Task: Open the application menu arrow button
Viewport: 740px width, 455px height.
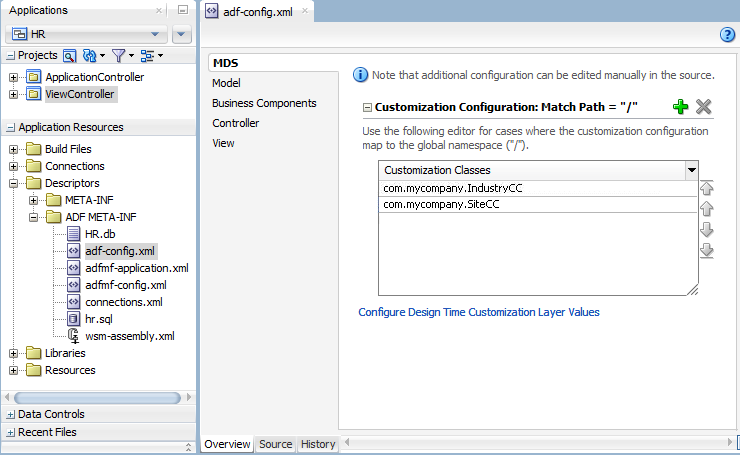Action: (181, 34)
